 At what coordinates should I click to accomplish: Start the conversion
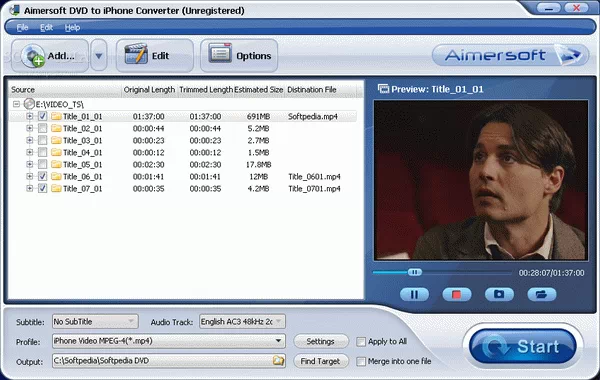[523, 347]
